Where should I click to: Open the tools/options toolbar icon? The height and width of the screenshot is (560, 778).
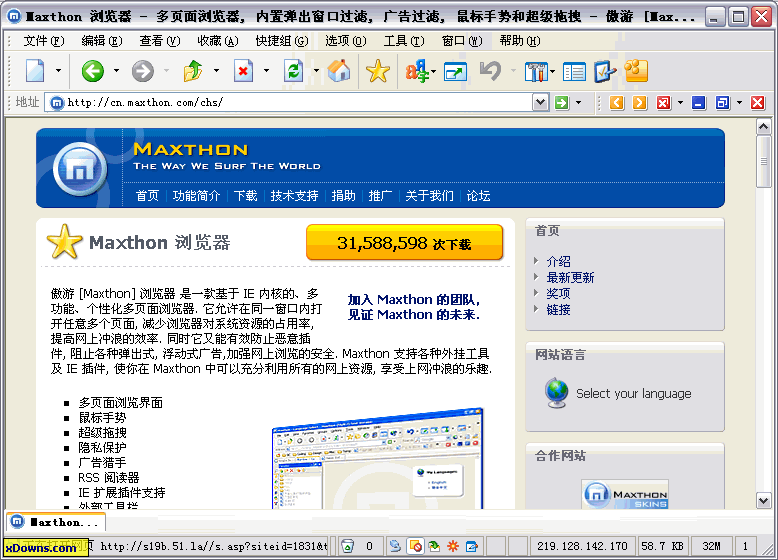pos(536,71)
